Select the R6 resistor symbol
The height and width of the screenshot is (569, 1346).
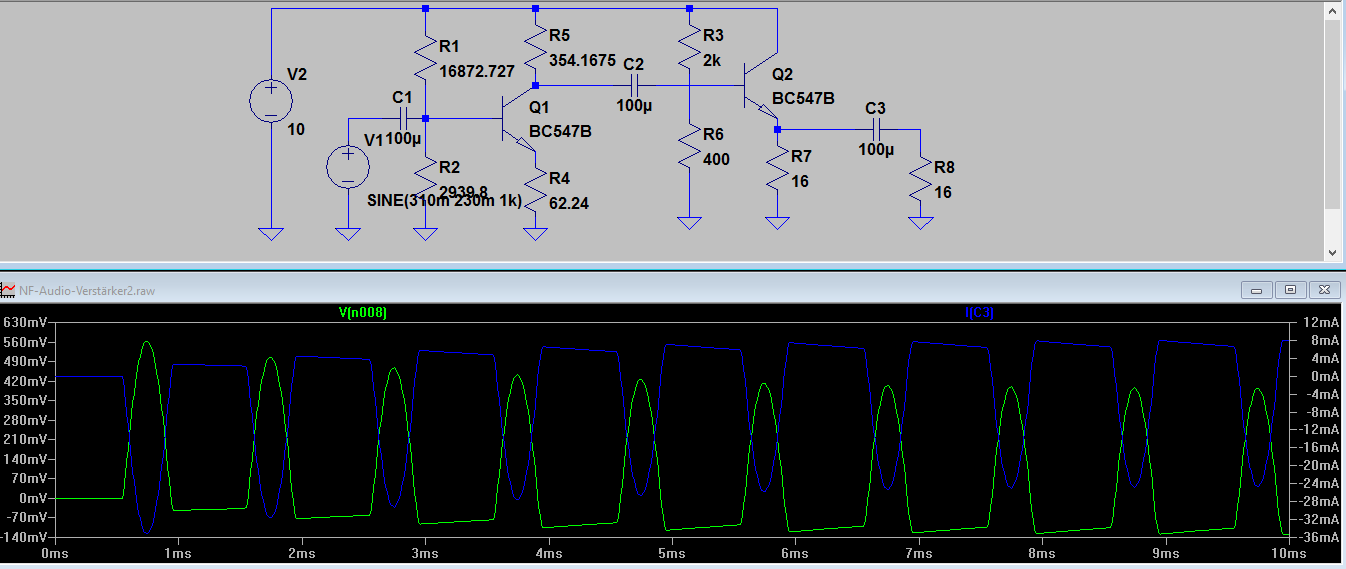(689, 144)
